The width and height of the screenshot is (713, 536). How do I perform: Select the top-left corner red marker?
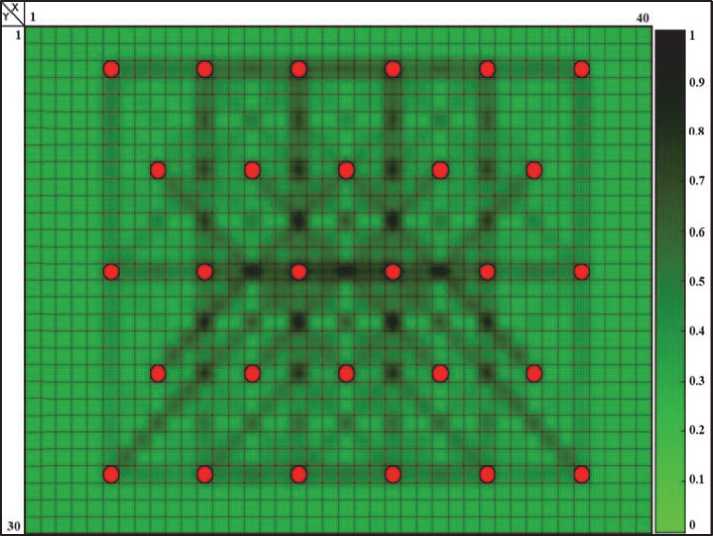(111, 69)
